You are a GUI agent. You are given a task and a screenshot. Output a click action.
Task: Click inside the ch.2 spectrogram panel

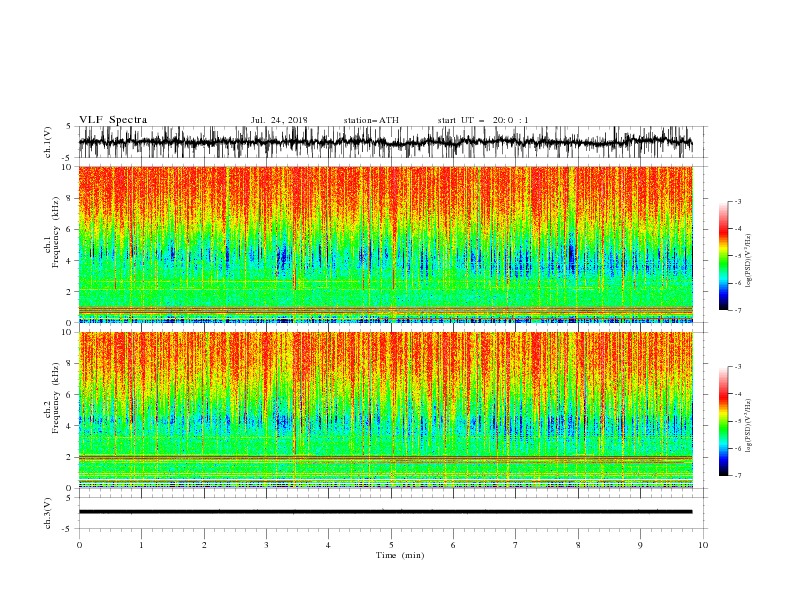point(385,410)
